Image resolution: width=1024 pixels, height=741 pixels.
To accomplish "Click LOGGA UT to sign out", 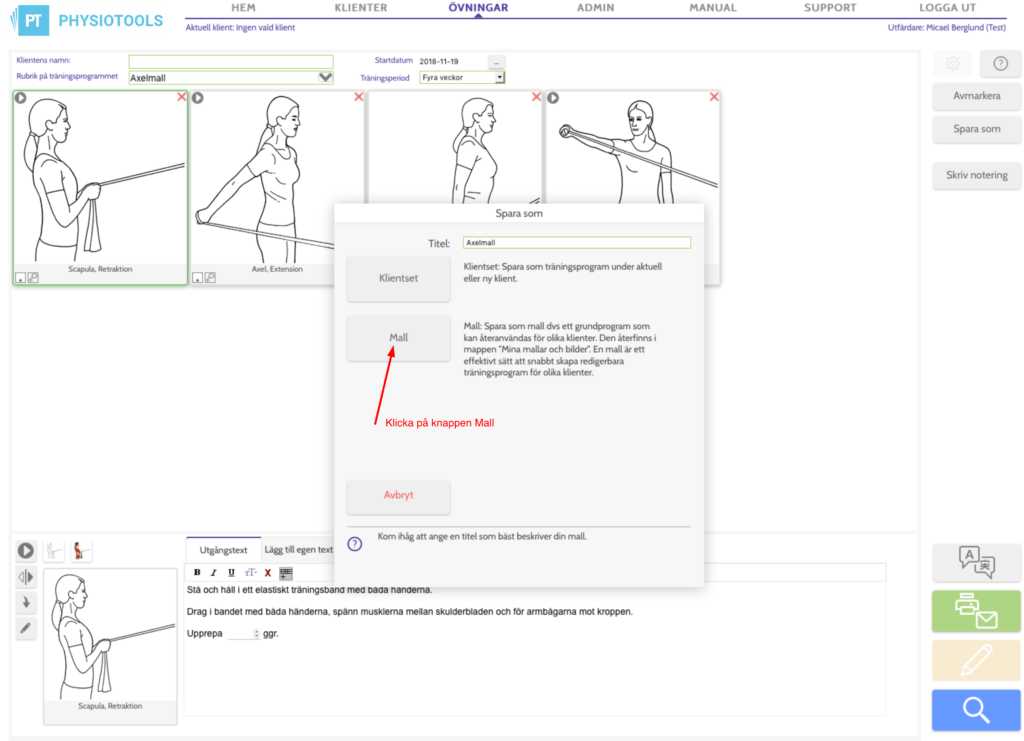I will (948, 8).
